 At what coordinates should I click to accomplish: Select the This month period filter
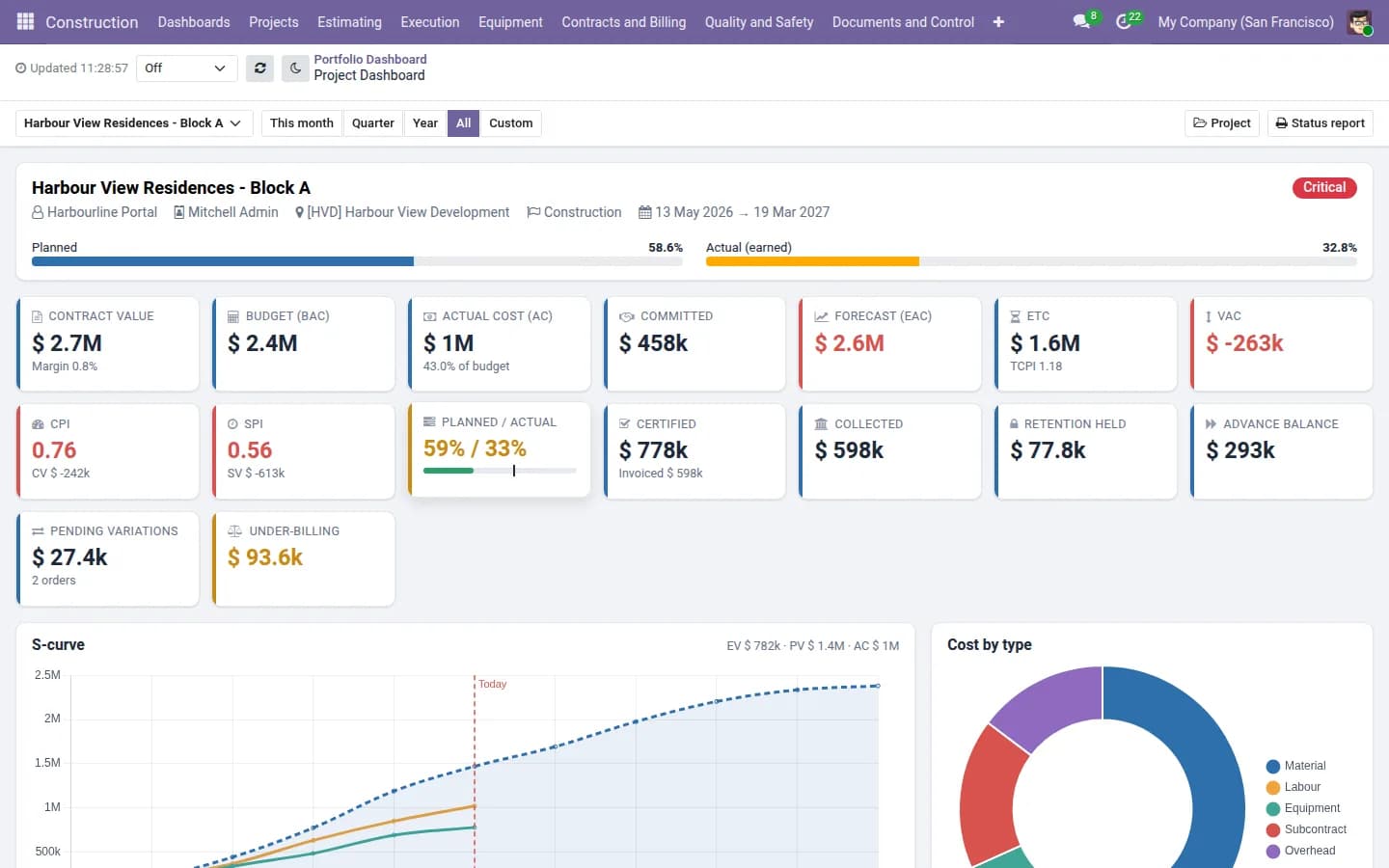[302, 123]
